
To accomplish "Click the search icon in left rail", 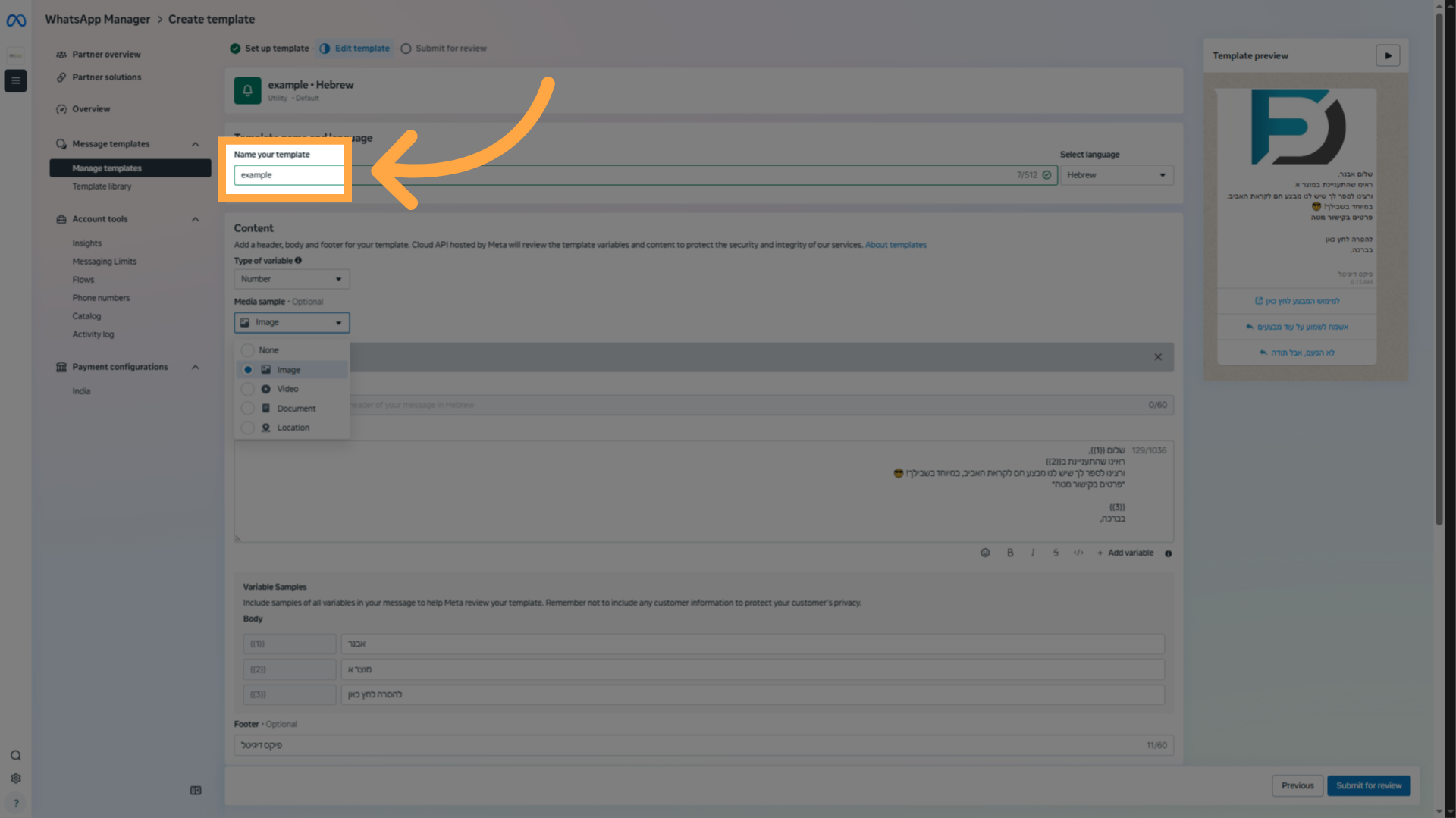I will coord(16,755).
